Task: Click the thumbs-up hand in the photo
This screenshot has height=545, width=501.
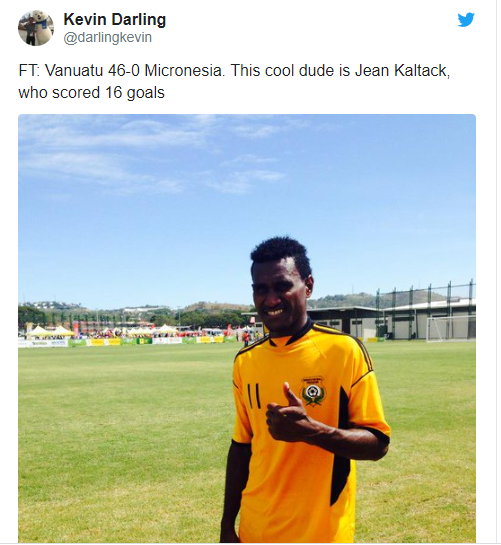Action: point(288,414)
